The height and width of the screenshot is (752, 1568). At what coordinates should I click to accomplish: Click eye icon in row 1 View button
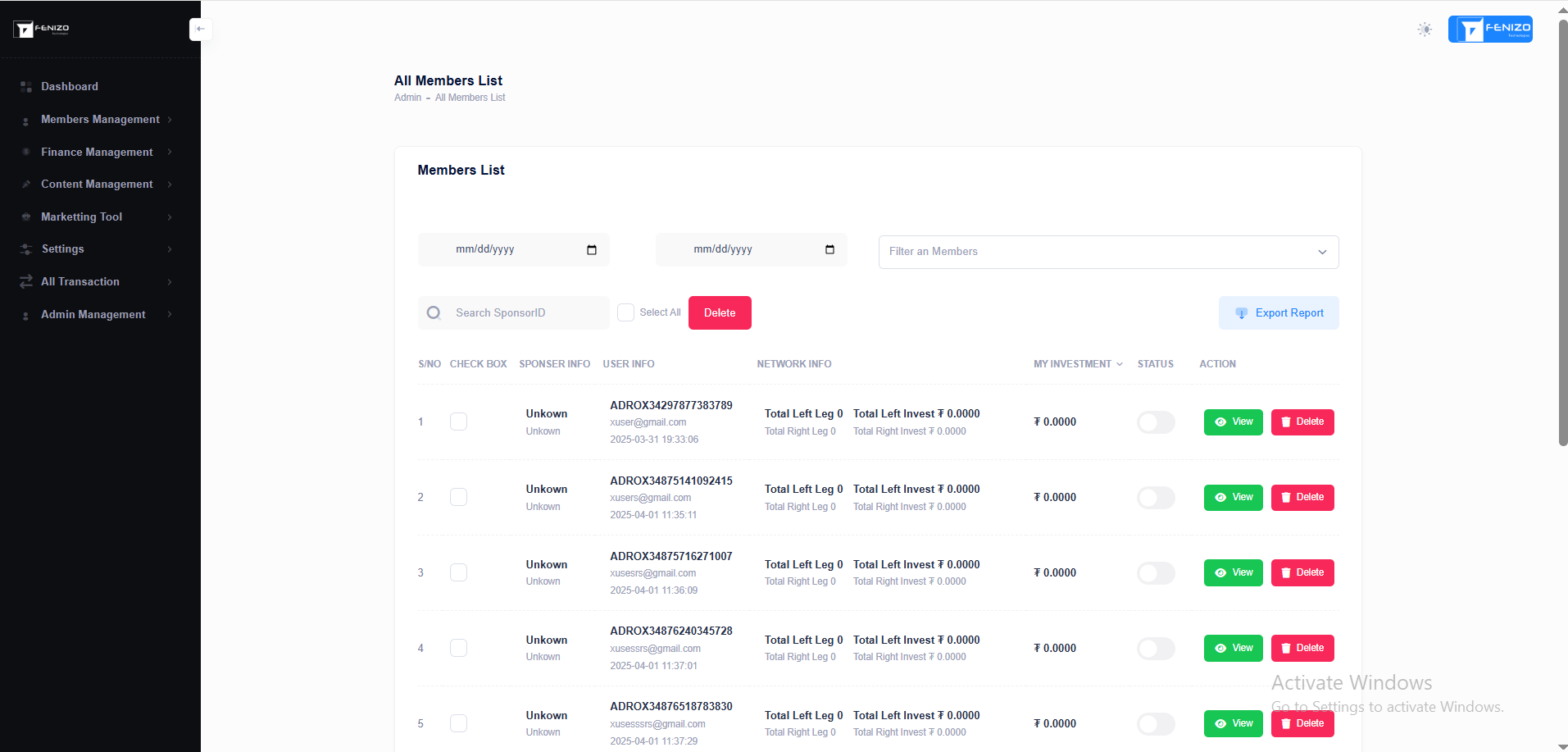(x=1220, y=422)
